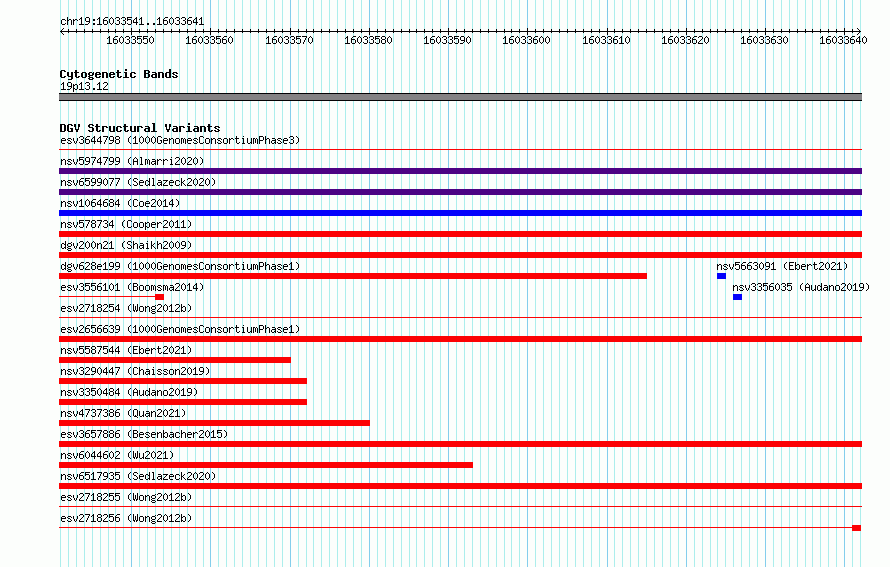Click purple bar under nsv5974799 Almarri2020
Image resolution: width=890 pixels, height=567 pixels.
(x=460, y=171)
